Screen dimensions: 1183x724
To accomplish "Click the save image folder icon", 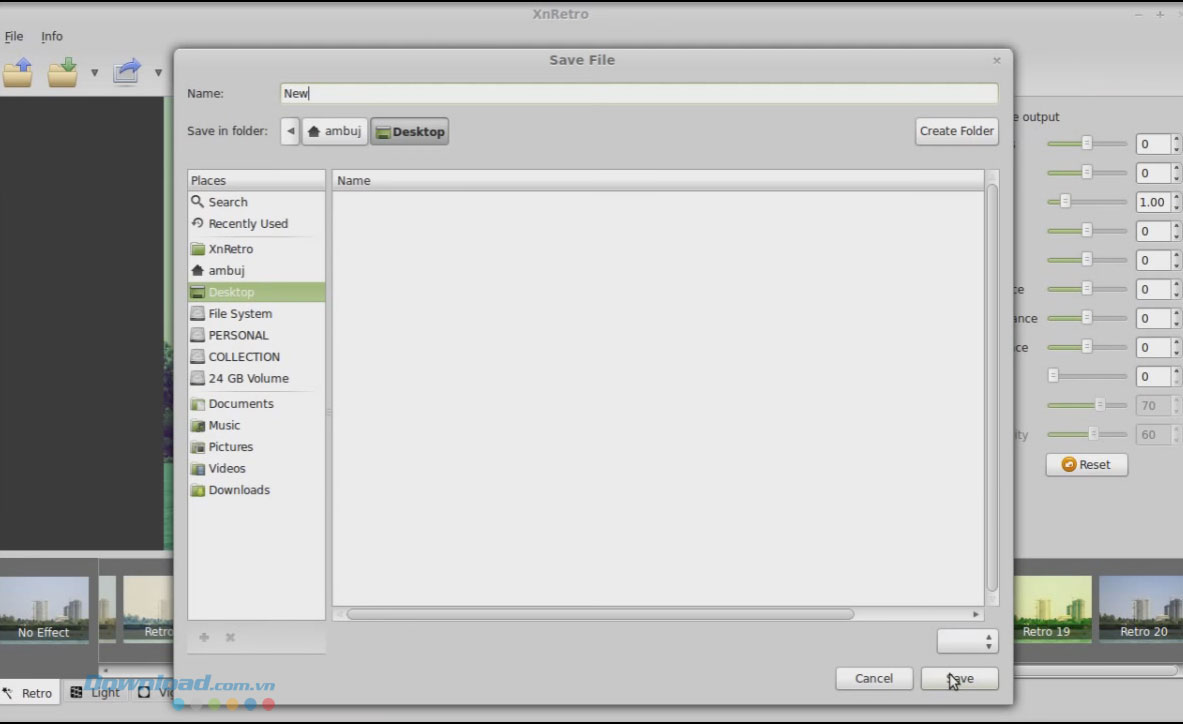I will (62, 72).
